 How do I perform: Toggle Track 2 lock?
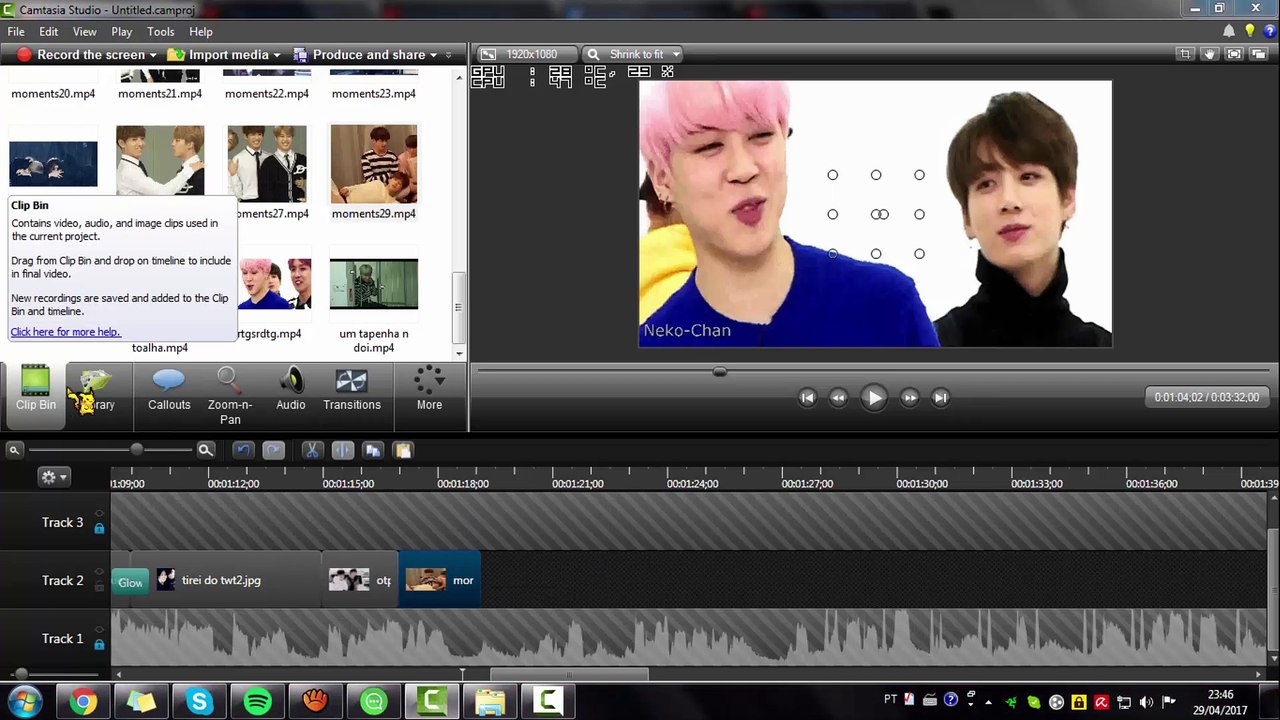(99, 586)
